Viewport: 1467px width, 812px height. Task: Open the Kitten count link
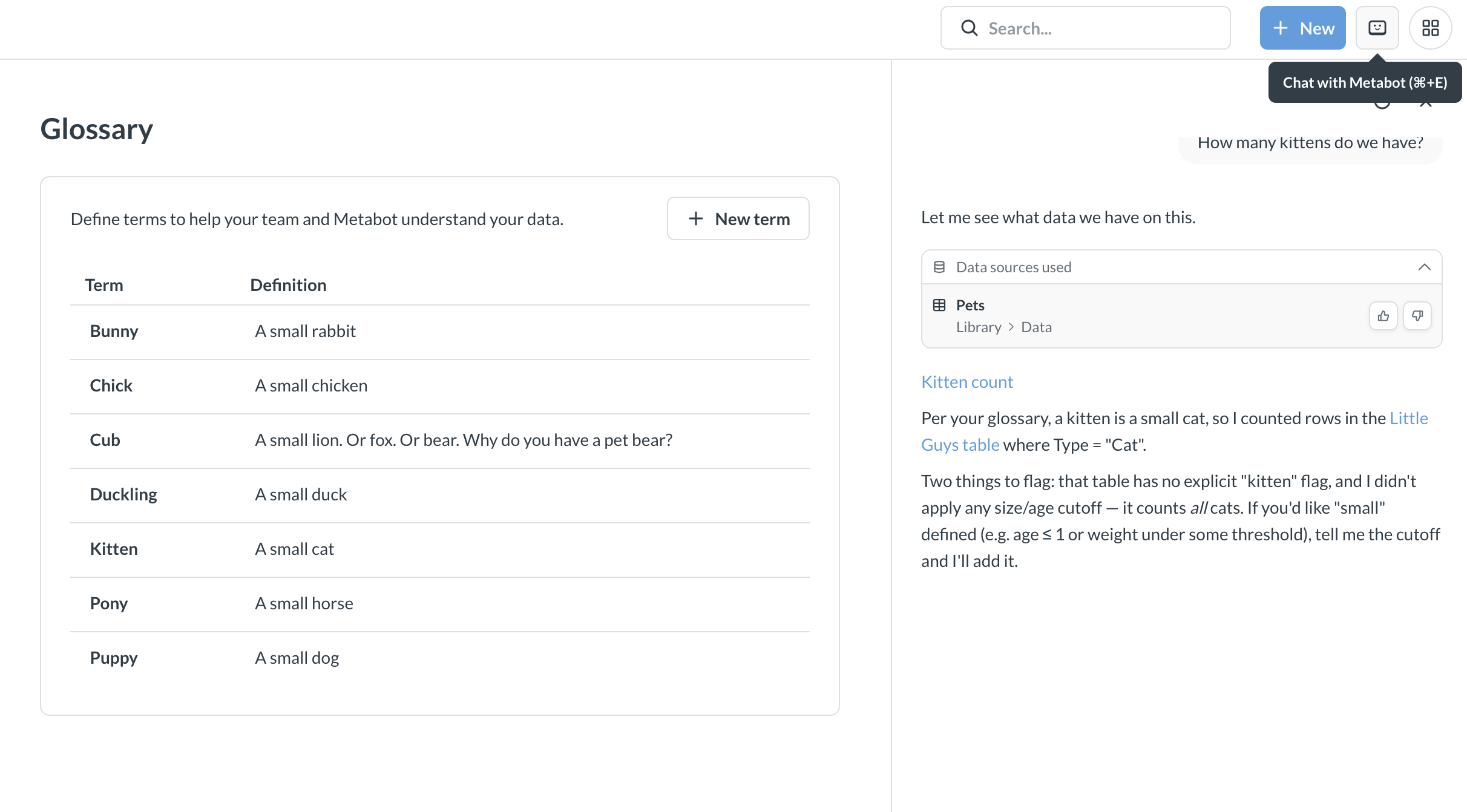(967, 382)
